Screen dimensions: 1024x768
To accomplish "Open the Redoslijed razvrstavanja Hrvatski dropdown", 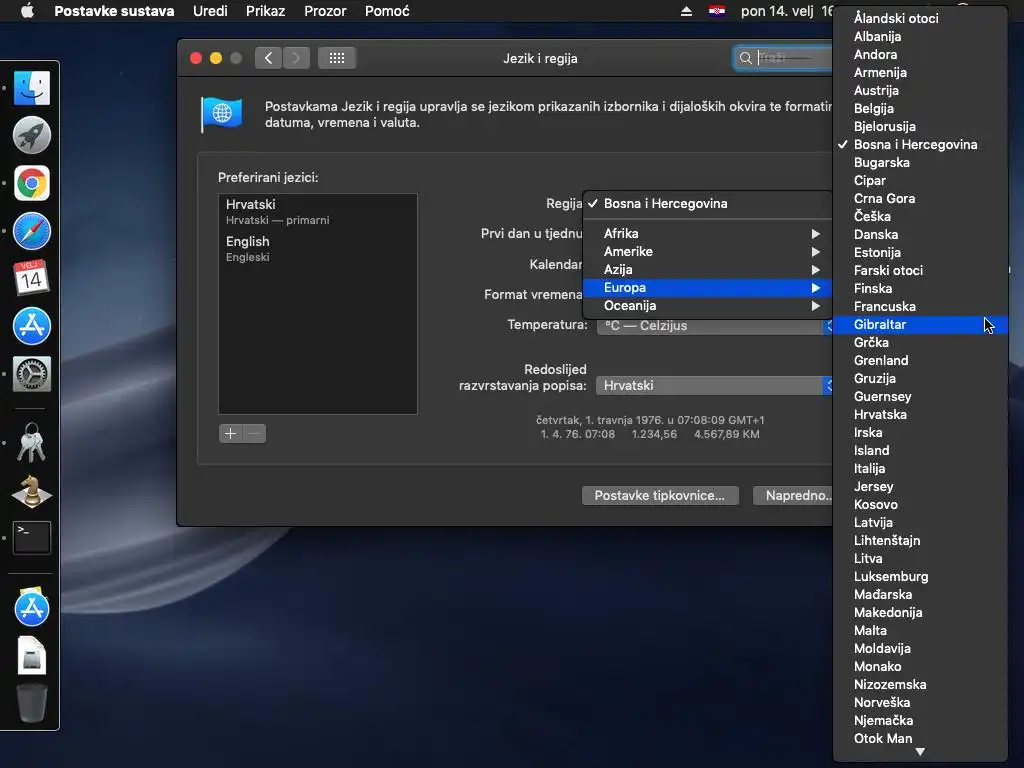I will [714, 386].
